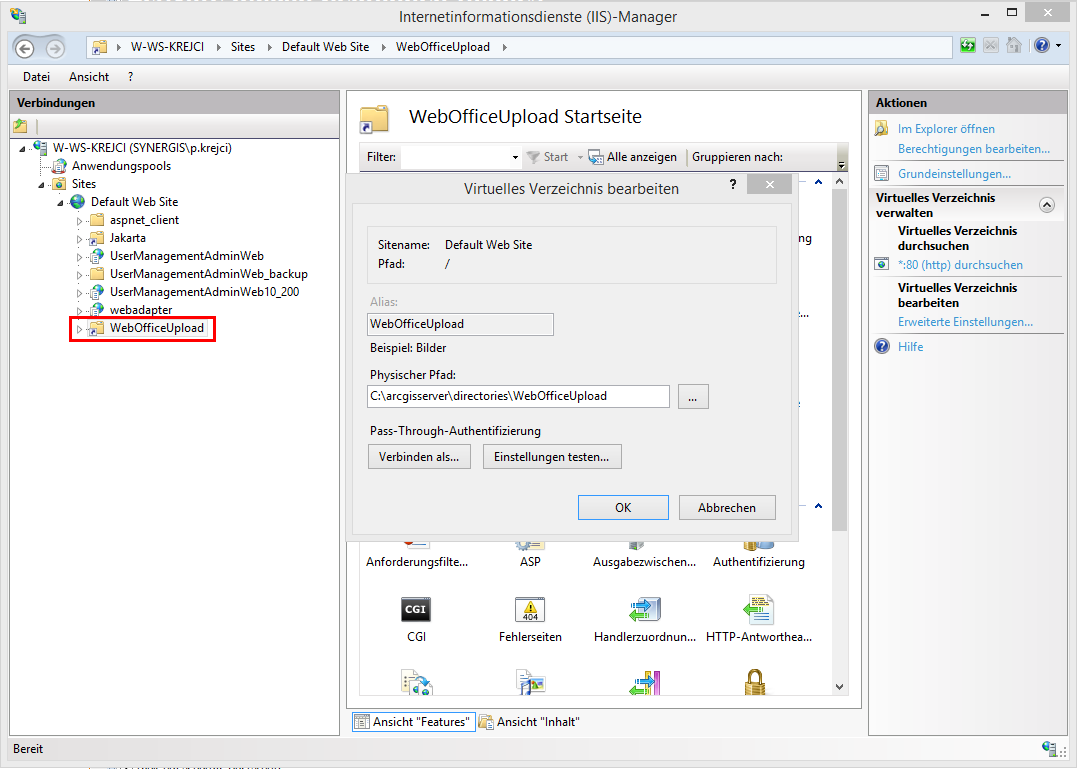Click the refresh icon in address bar
The image size is (1077, 769).
[x=967, y=46]
